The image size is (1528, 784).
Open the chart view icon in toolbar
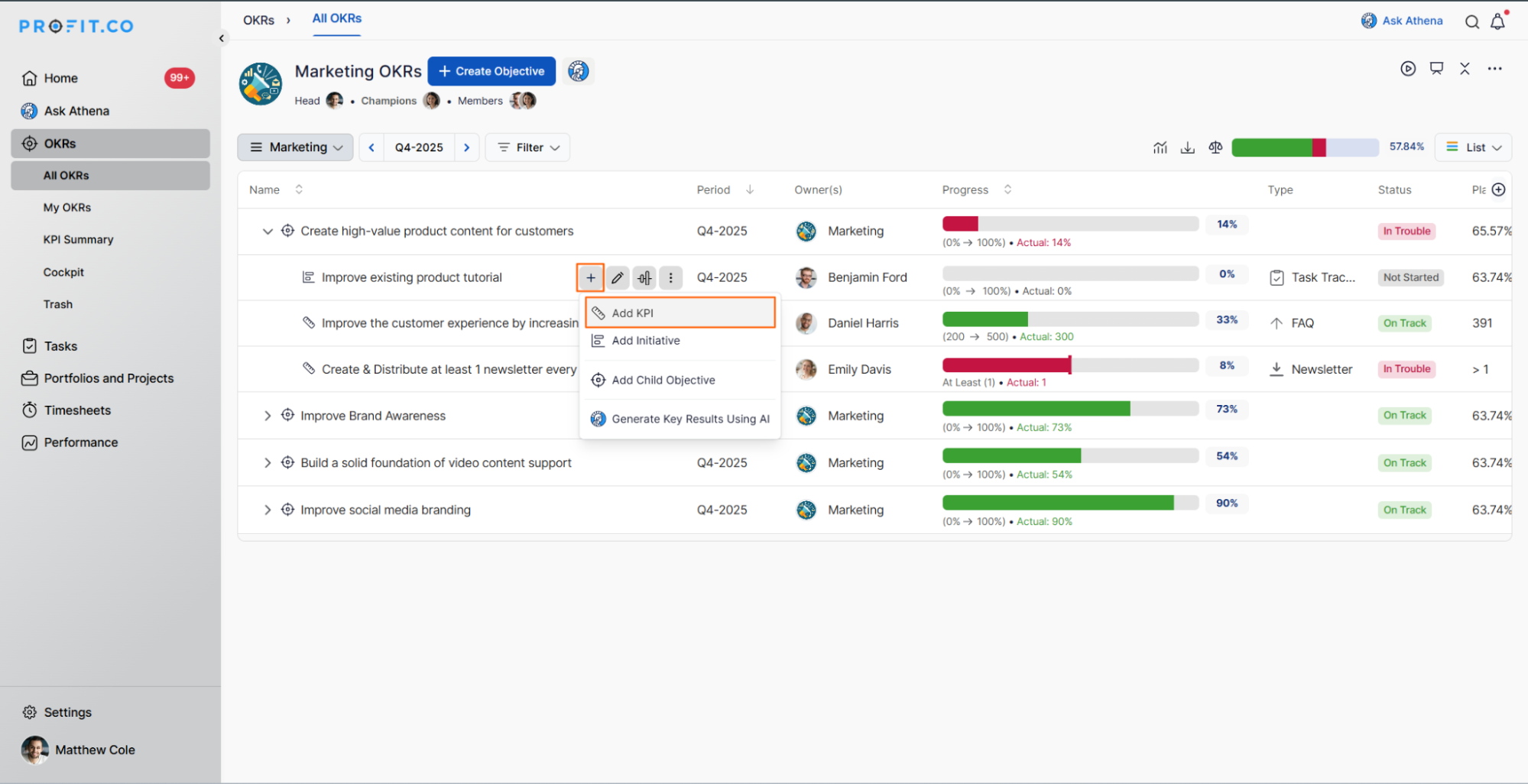point(1160,147)
